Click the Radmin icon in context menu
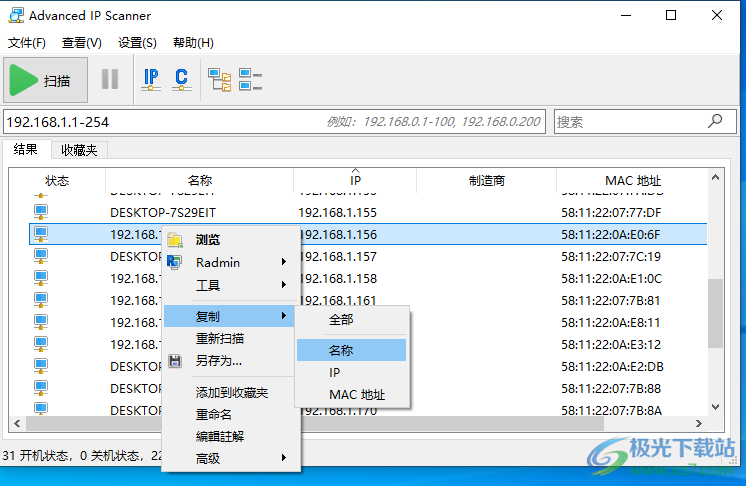The width and height of the screenshot is (746, 486). 174,262
